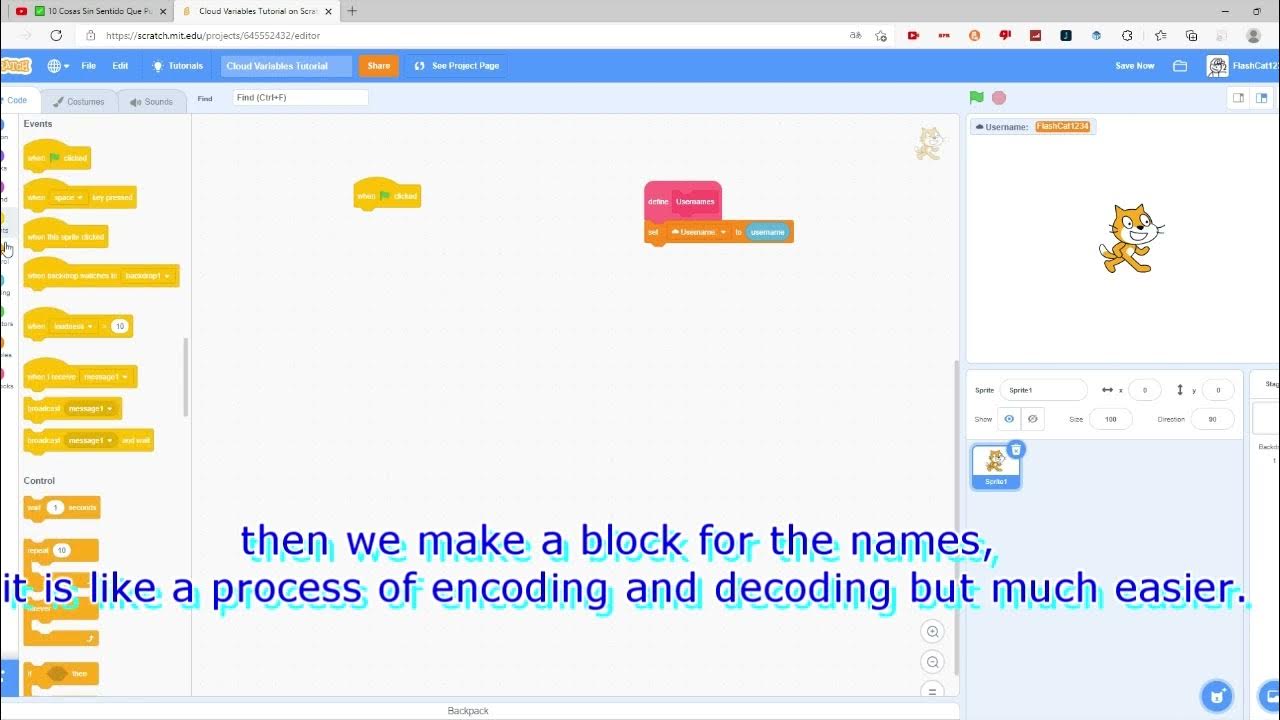Click the browser translate page icon
Viewport: 1280px width, 720px height.
(x=855, y=35)
